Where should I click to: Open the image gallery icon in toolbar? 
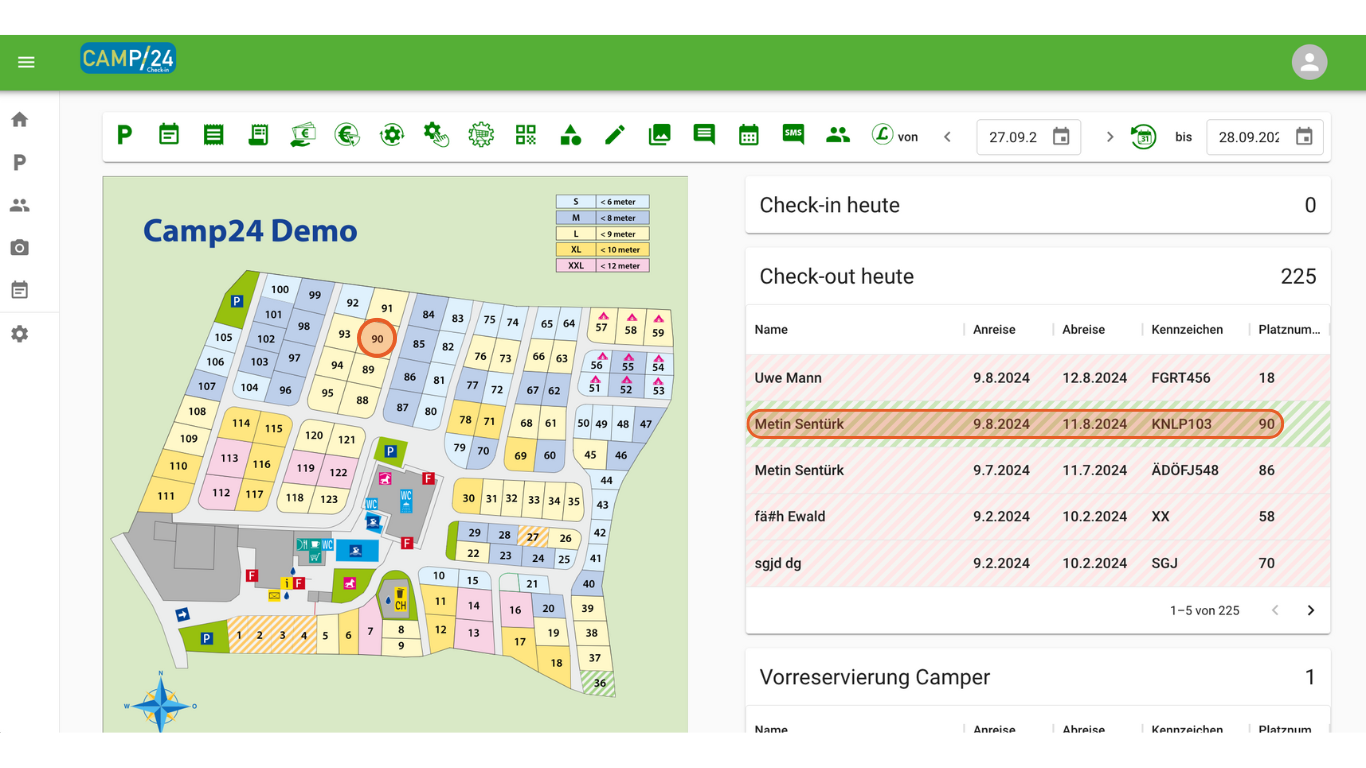(659, 135)
